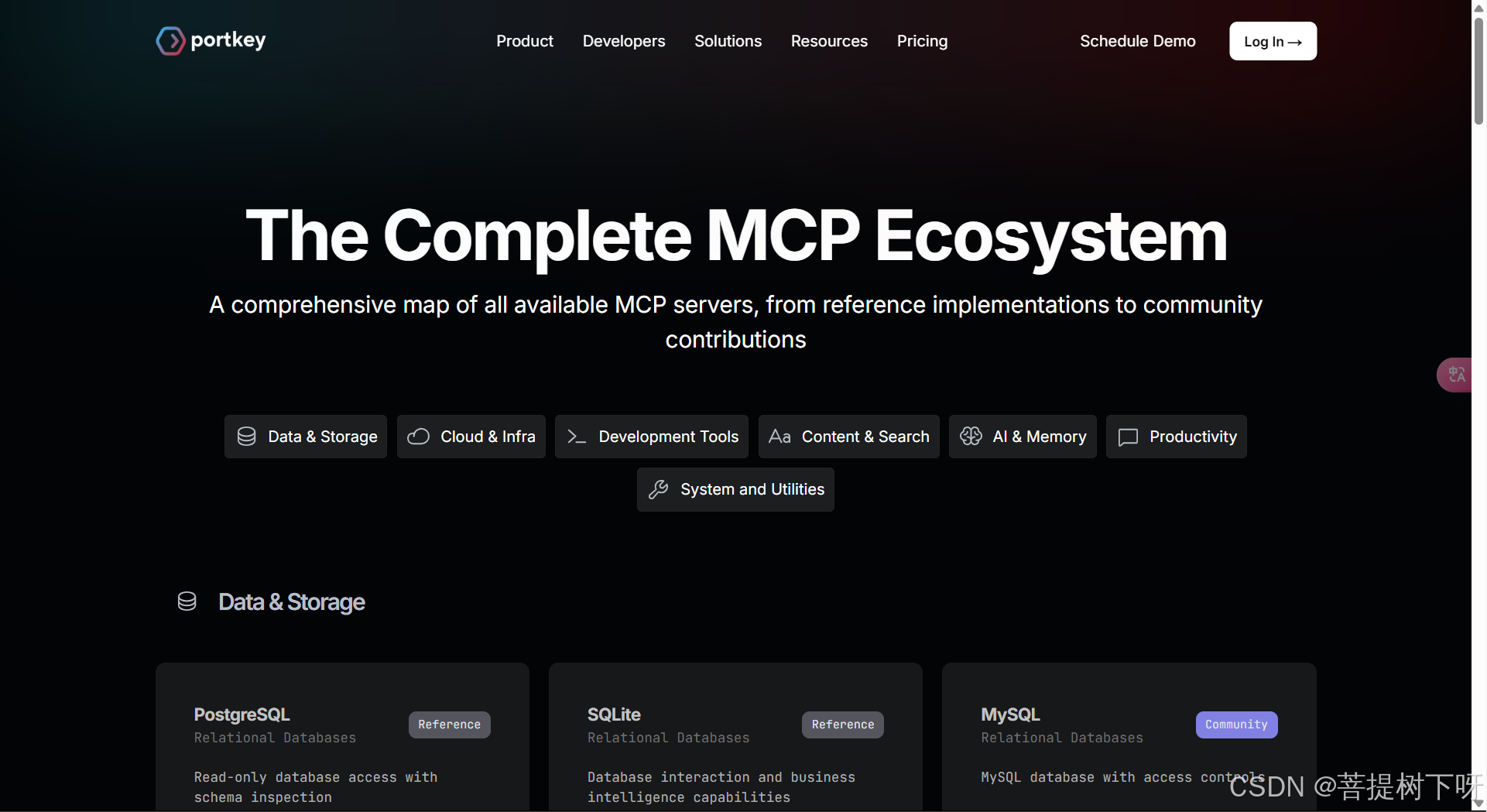Image resolution: width=1487 pixels, height=812 pixels.
Task: Click 'Relational Databases' under MySQL
Action: tap(1062, 738)
